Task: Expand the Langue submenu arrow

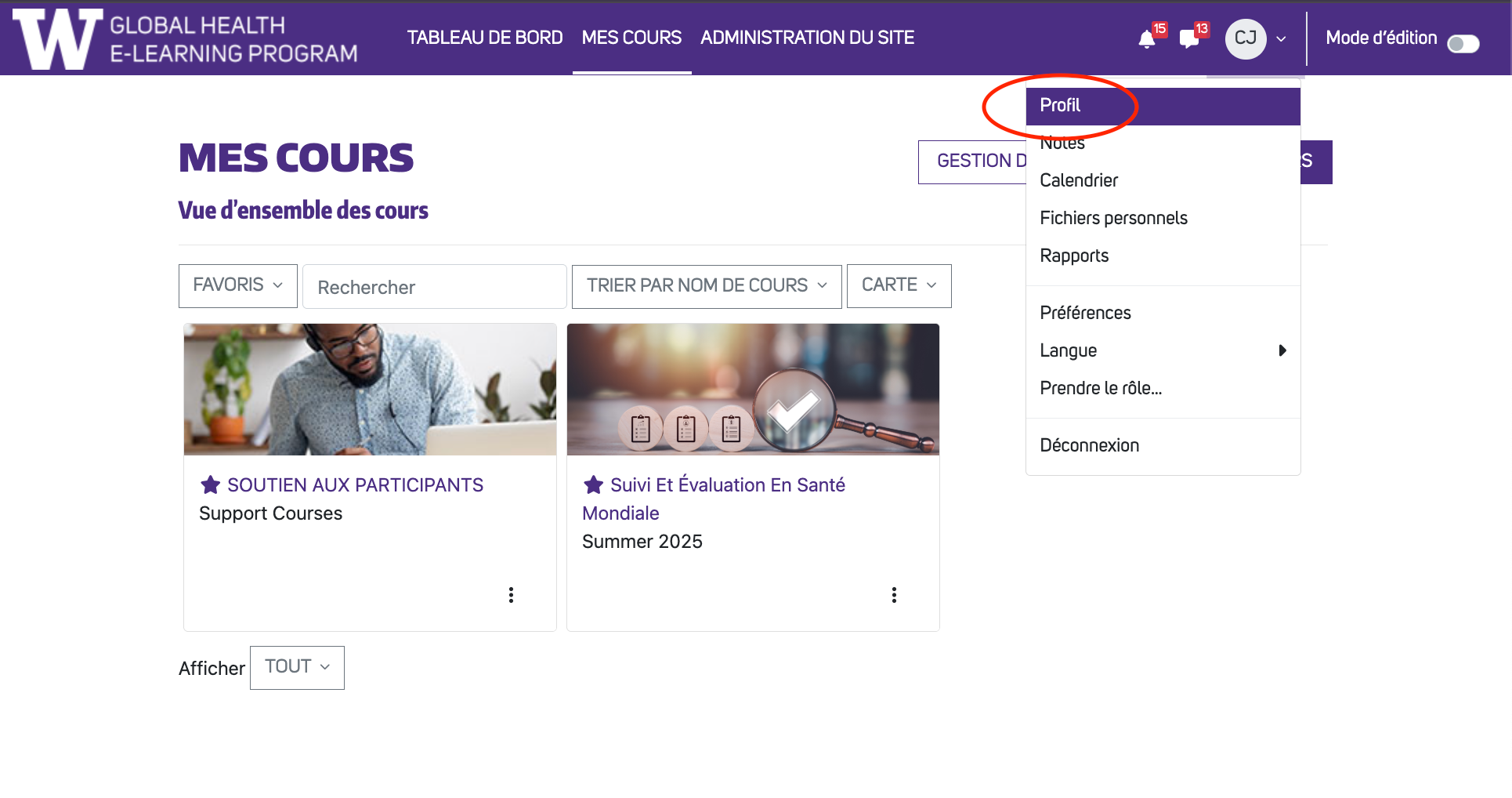Action: (x=1282, y=350)
